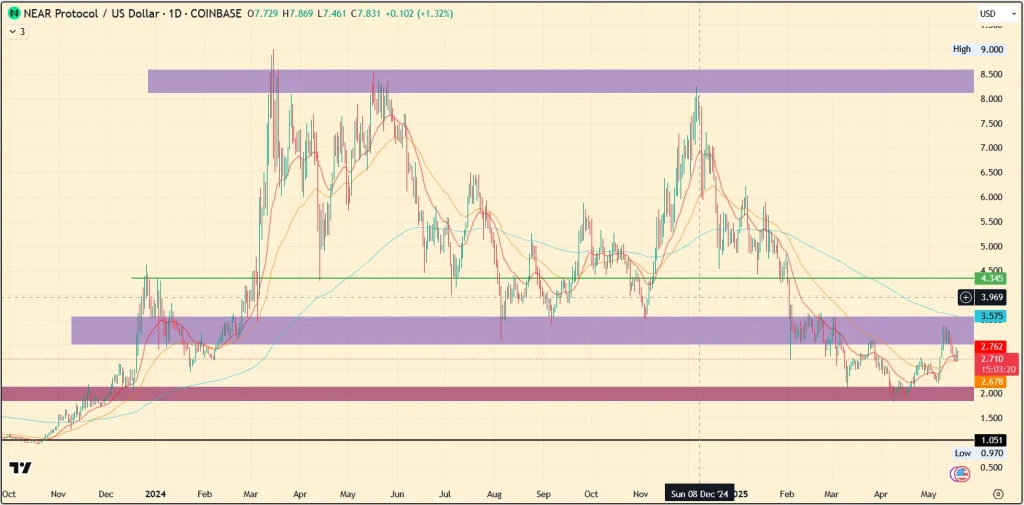Expand the collapsed 3 indicators legend
Screen dimensions: 1024x505
[x=17, y=31]
